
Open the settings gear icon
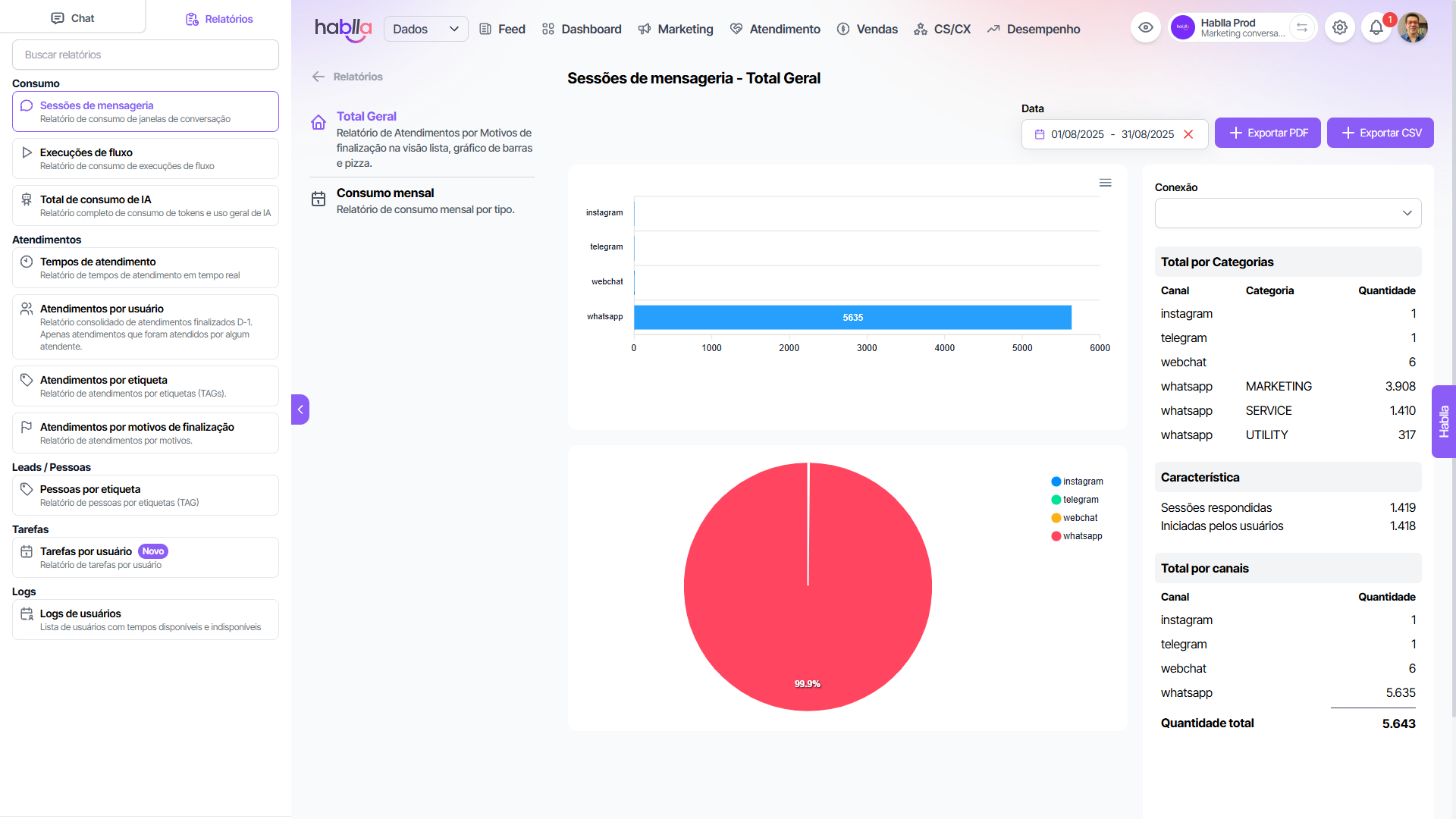1340,28
